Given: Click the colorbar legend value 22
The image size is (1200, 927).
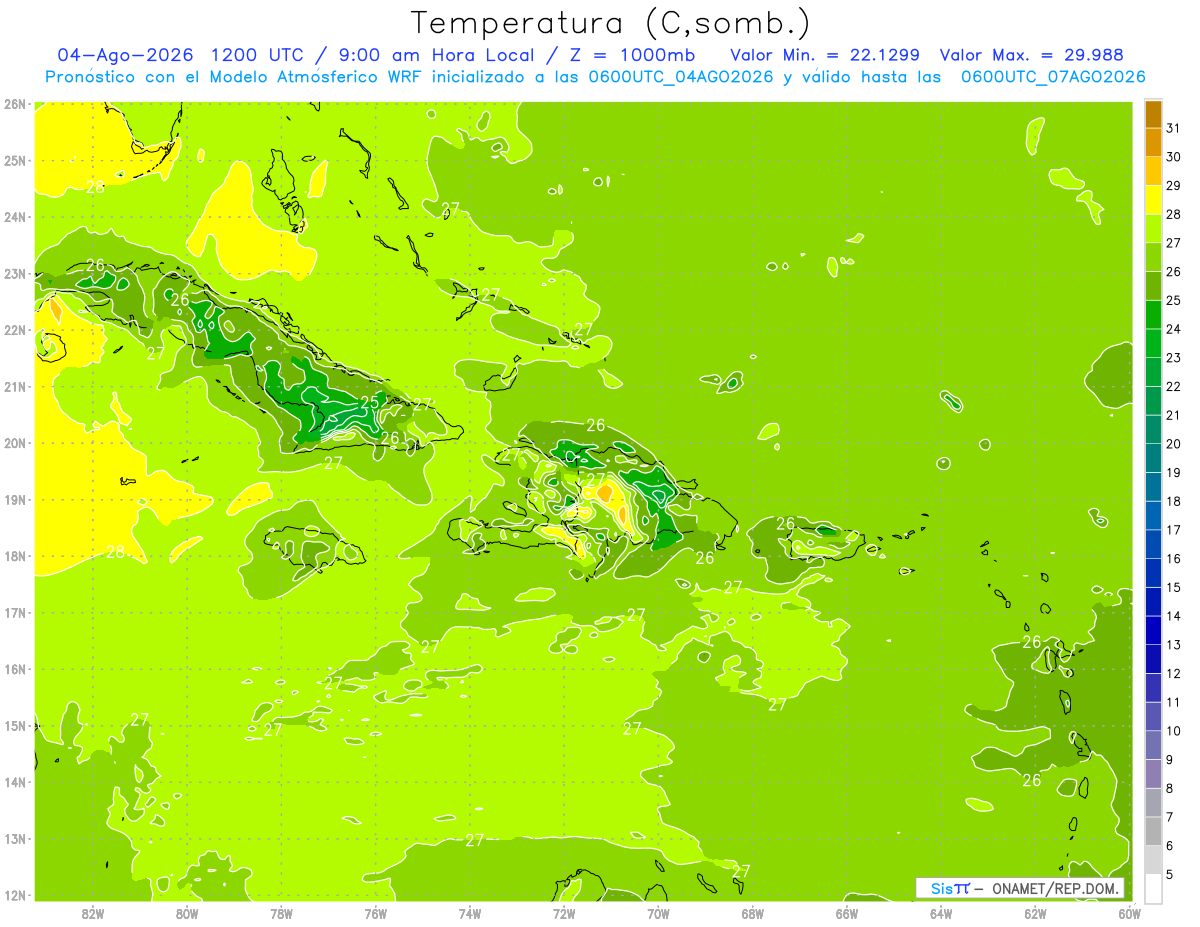Looking at the screenshot, I should pos(1173,386).
